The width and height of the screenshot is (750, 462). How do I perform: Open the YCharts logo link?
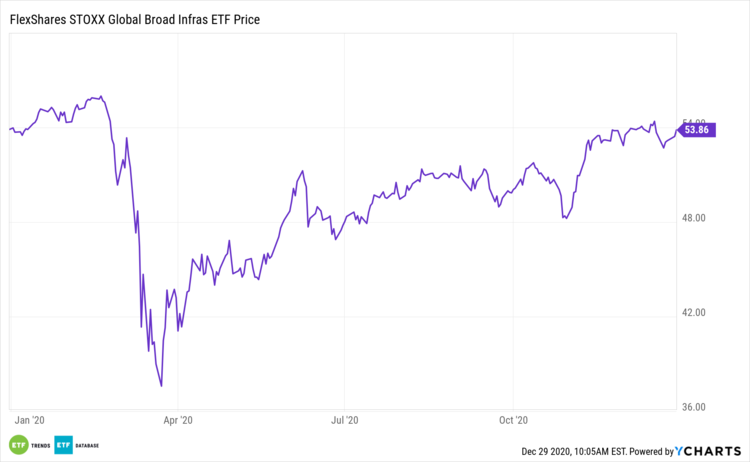point(711,451)
